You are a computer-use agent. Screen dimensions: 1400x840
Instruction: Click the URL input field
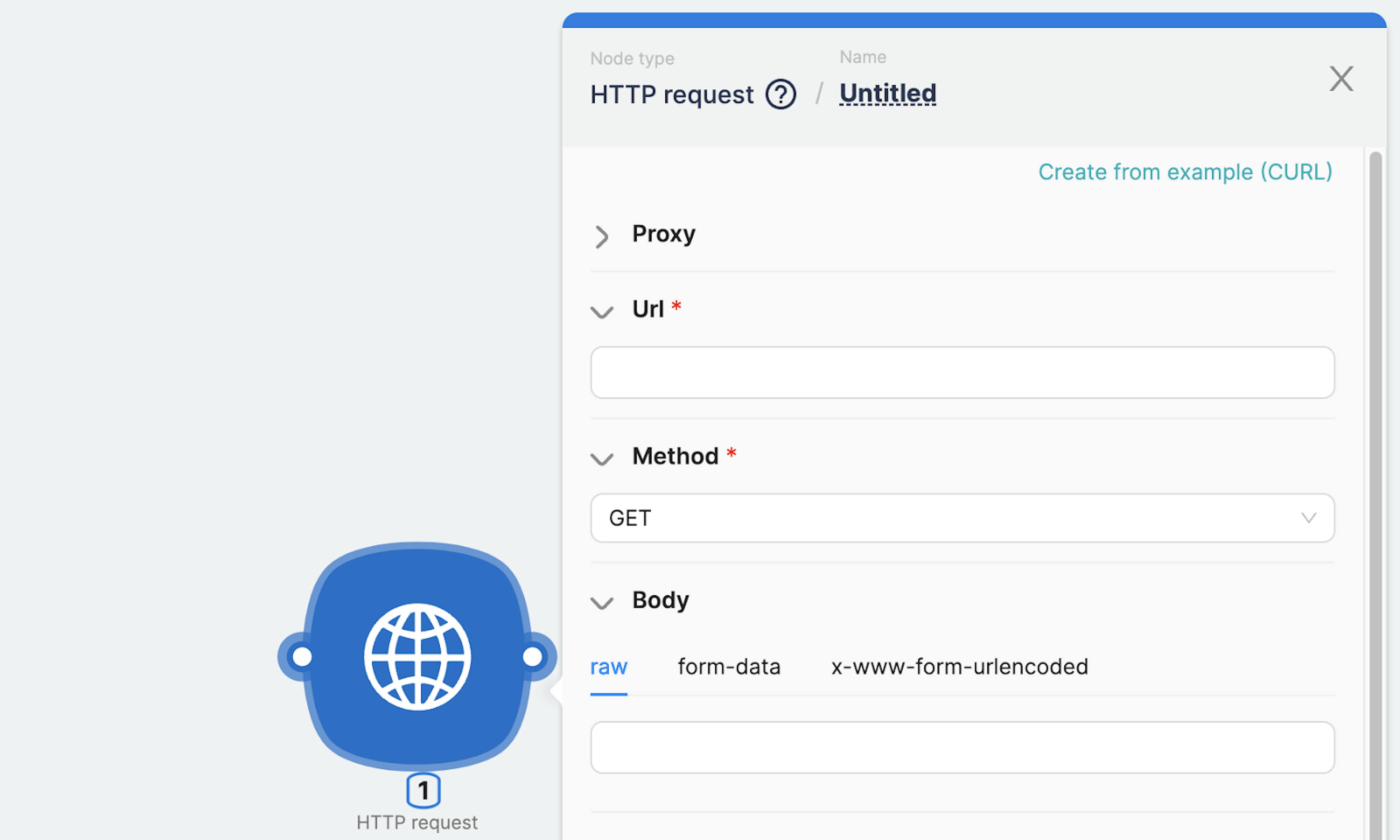click(962, 372)
